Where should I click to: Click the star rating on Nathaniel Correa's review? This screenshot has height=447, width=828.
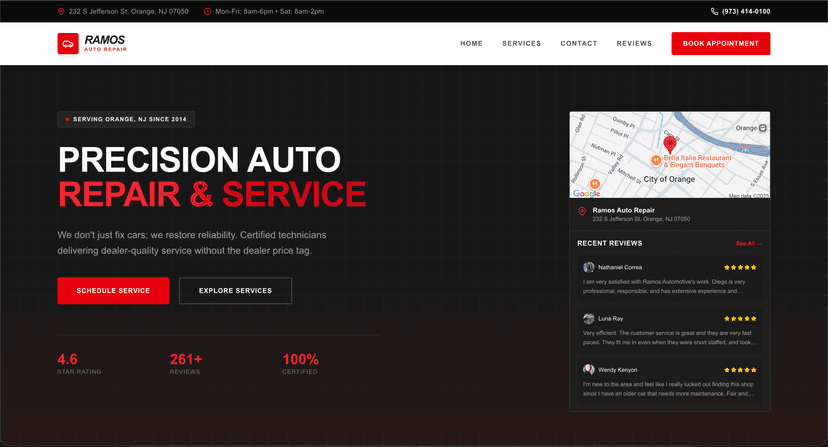click(x=740, y=267)
